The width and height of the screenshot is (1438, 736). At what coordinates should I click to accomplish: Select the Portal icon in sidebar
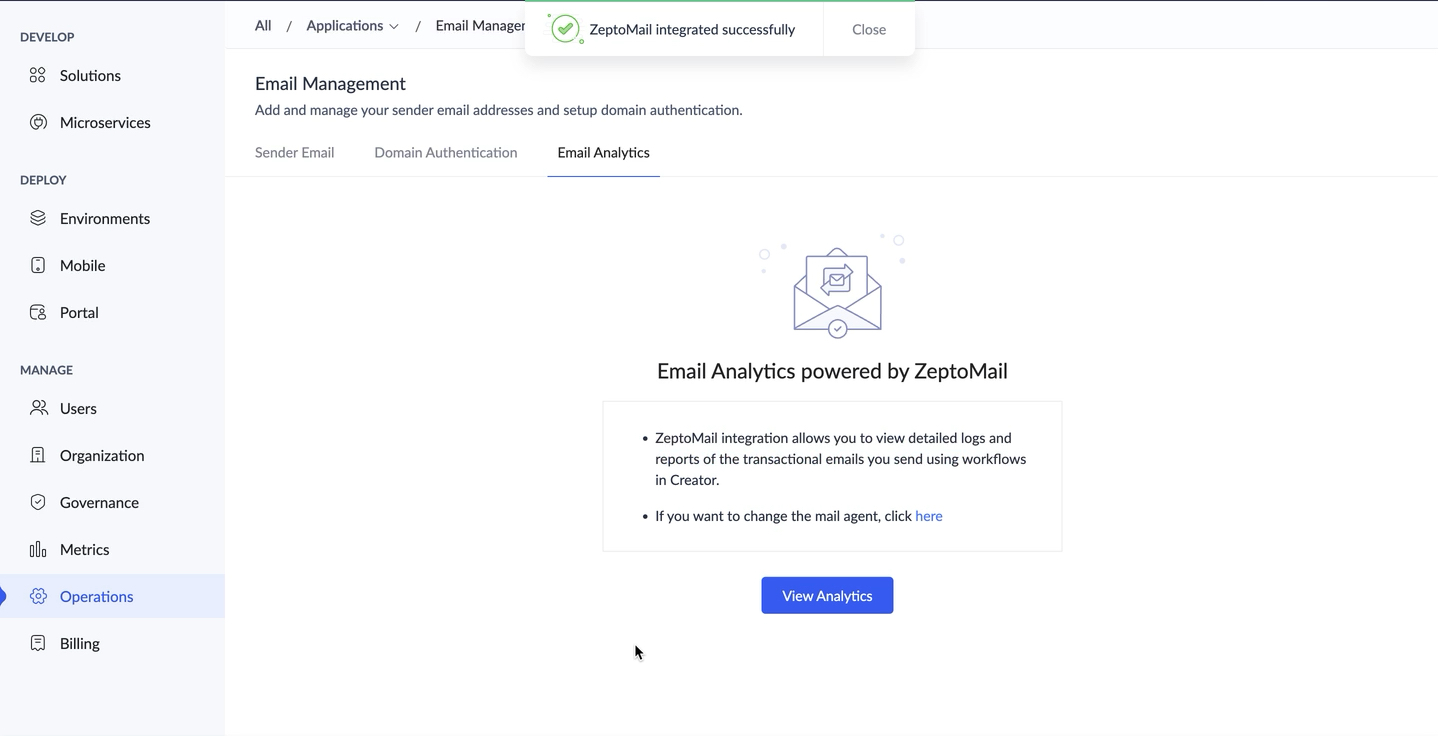(x=37, y=311)
